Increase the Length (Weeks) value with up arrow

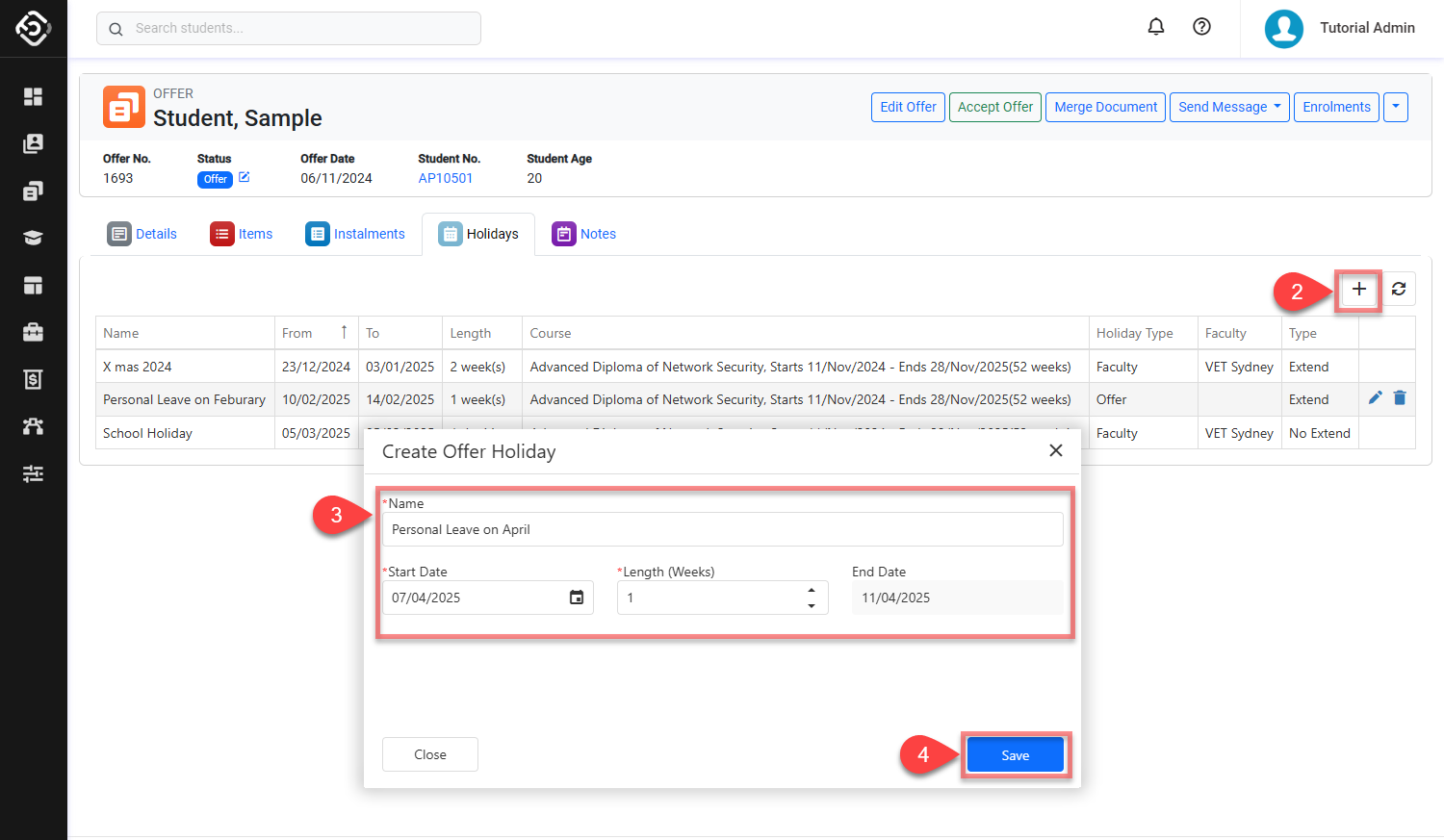[x=812, y=591]
